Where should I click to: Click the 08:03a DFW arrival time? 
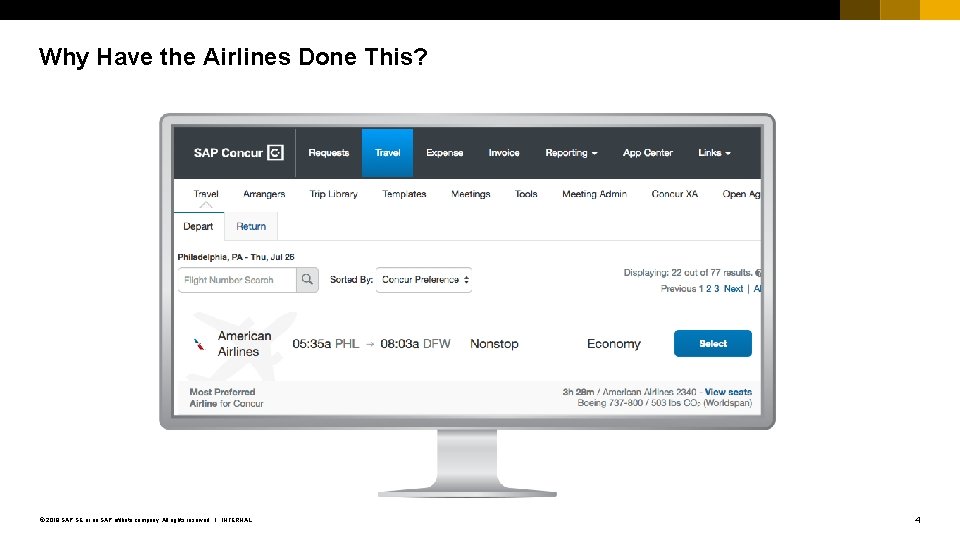coord(415,344)
